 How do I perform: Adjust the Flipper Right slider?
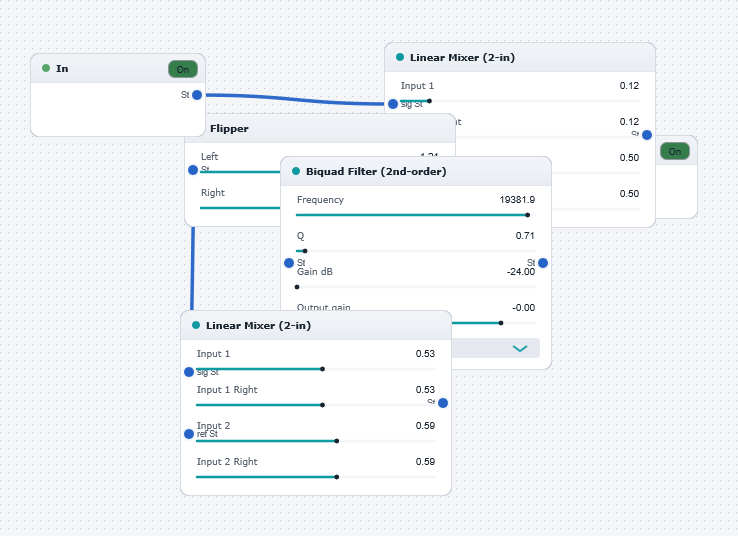[x=240, y=208]
